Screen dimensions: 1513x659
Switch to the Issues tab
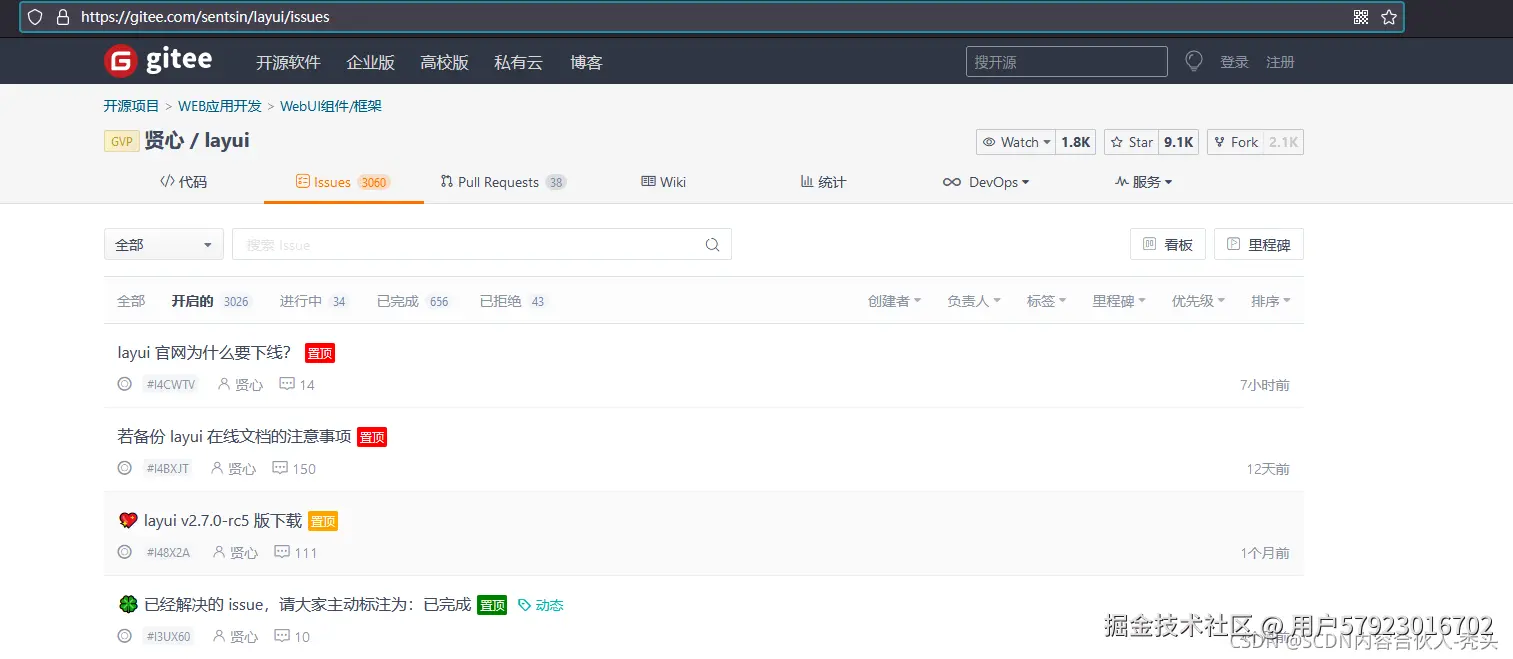coord(343,182)
